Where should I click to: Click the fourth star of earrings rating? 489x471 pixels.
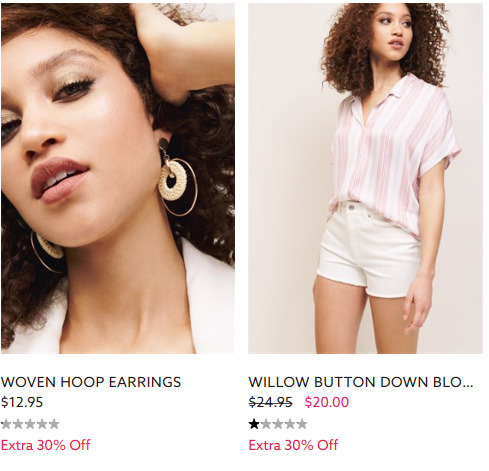(x=42, y=424)
